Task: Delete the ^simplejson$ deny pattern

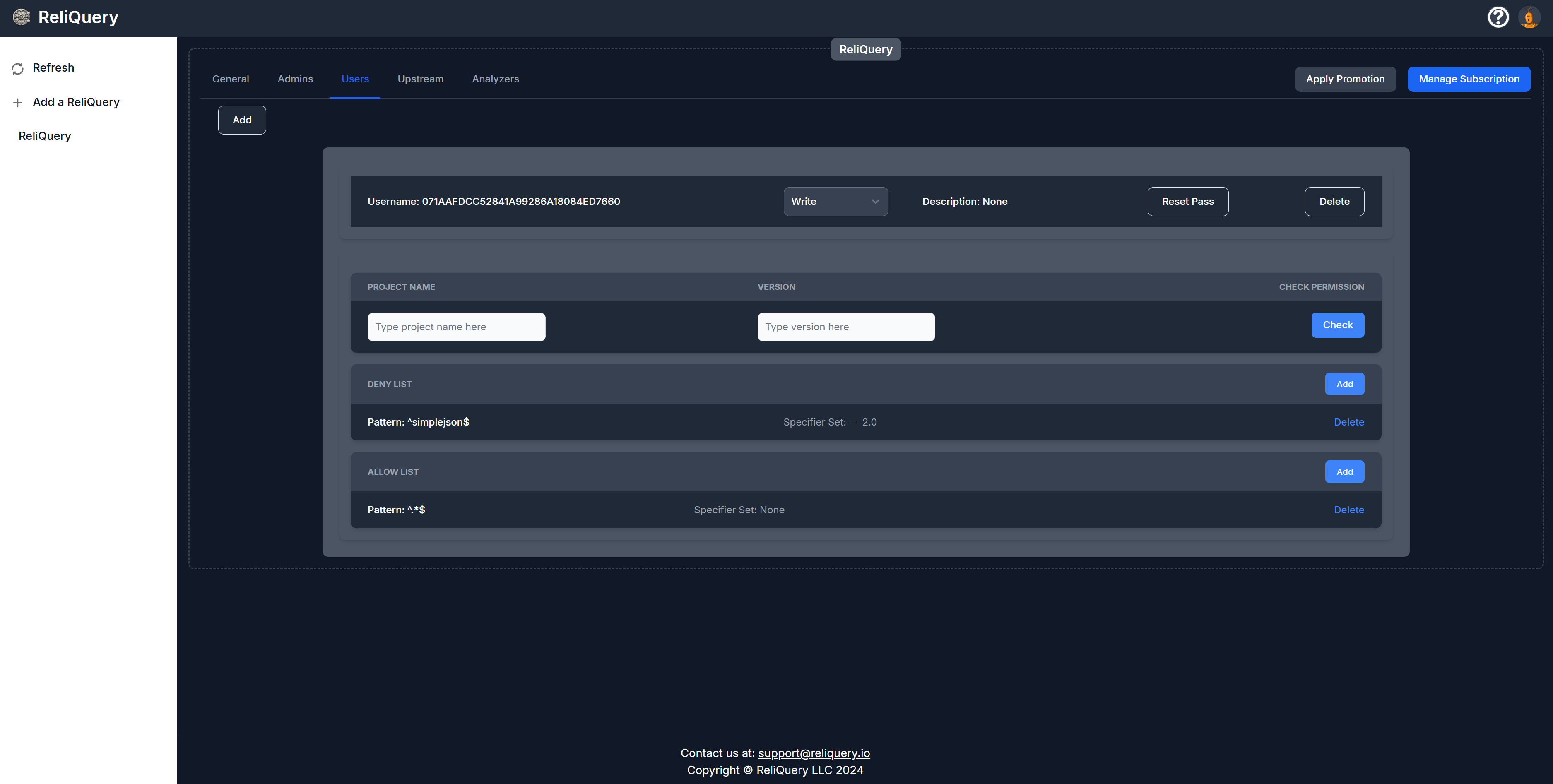Action: tap(1348, 422)
